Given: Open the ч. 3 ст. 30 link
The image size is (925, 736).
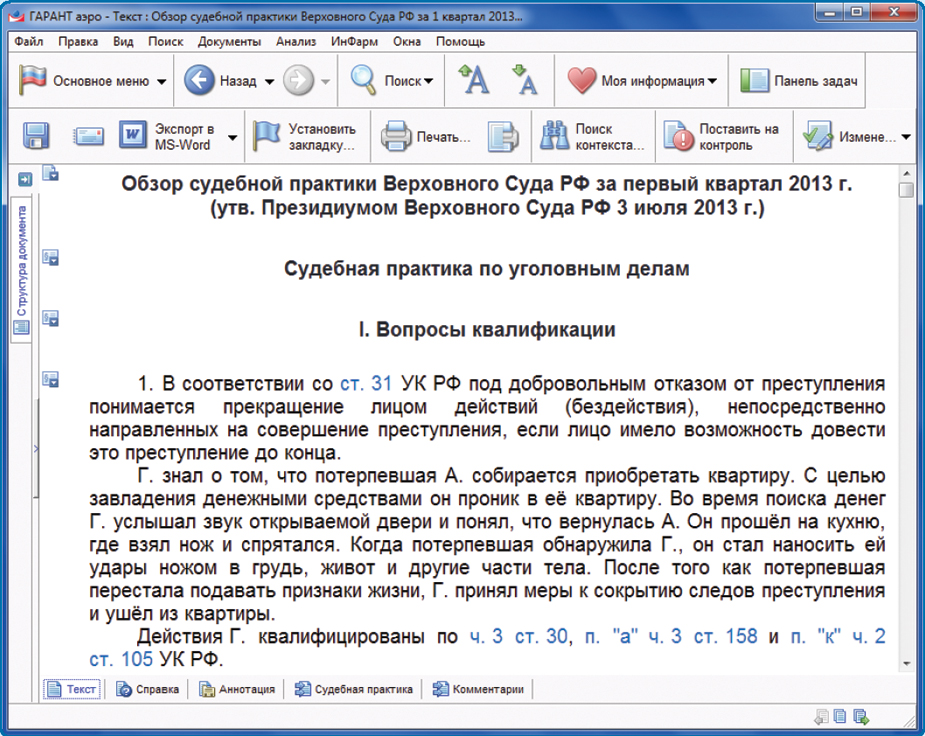Looking at the screenshot, I should click(x=518, y=637).
